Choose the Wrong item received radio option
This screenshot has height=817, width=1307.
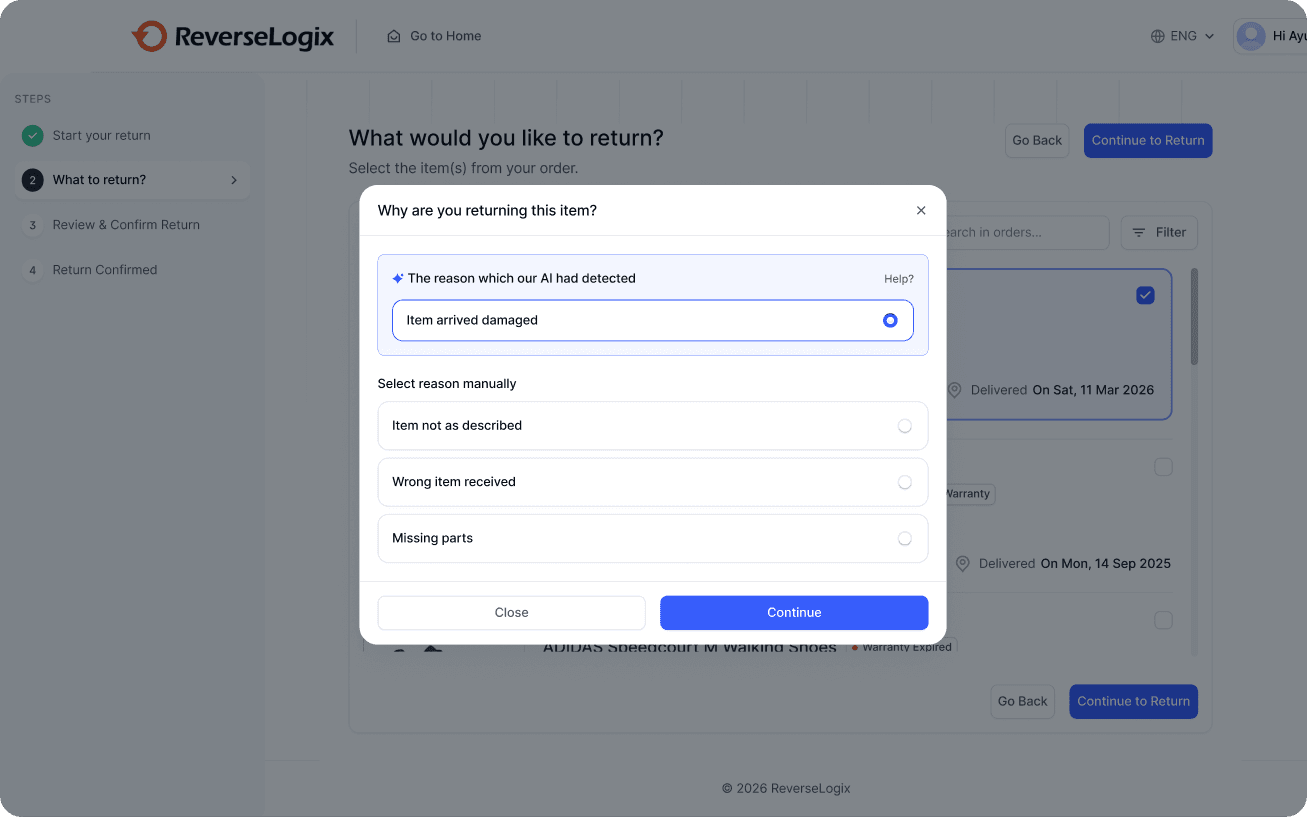click(904, 482)
